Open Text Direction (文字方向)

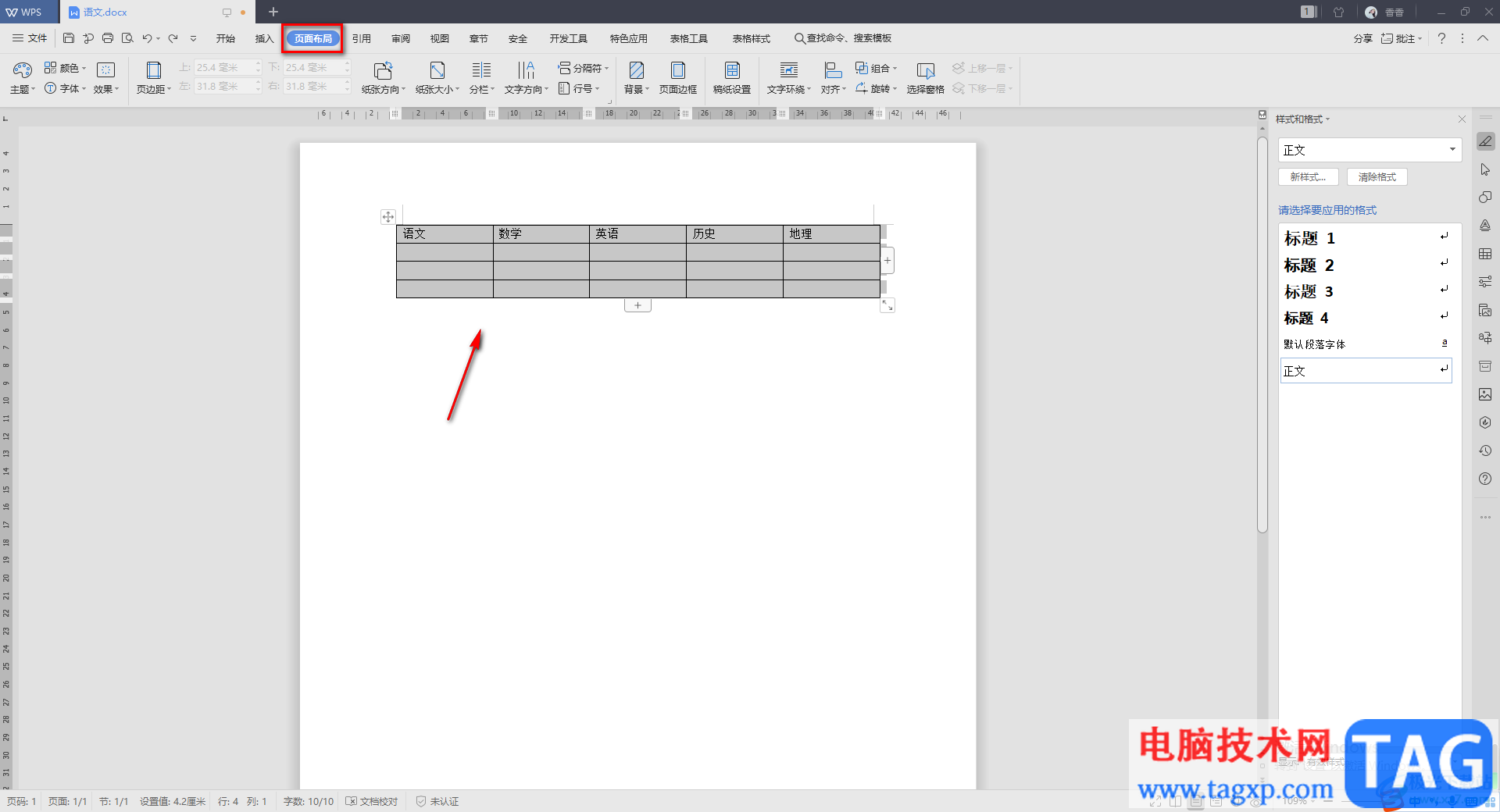coord(527,77)
